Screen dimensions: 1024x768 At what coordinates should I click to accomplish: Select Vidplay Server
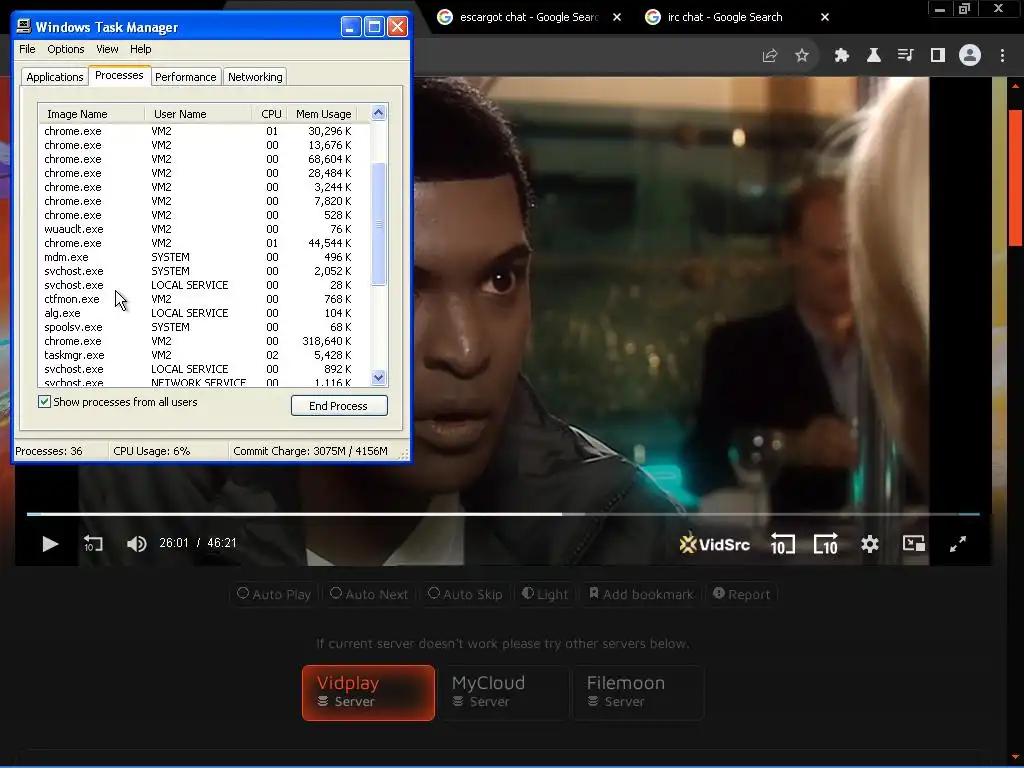coord(368,693)
